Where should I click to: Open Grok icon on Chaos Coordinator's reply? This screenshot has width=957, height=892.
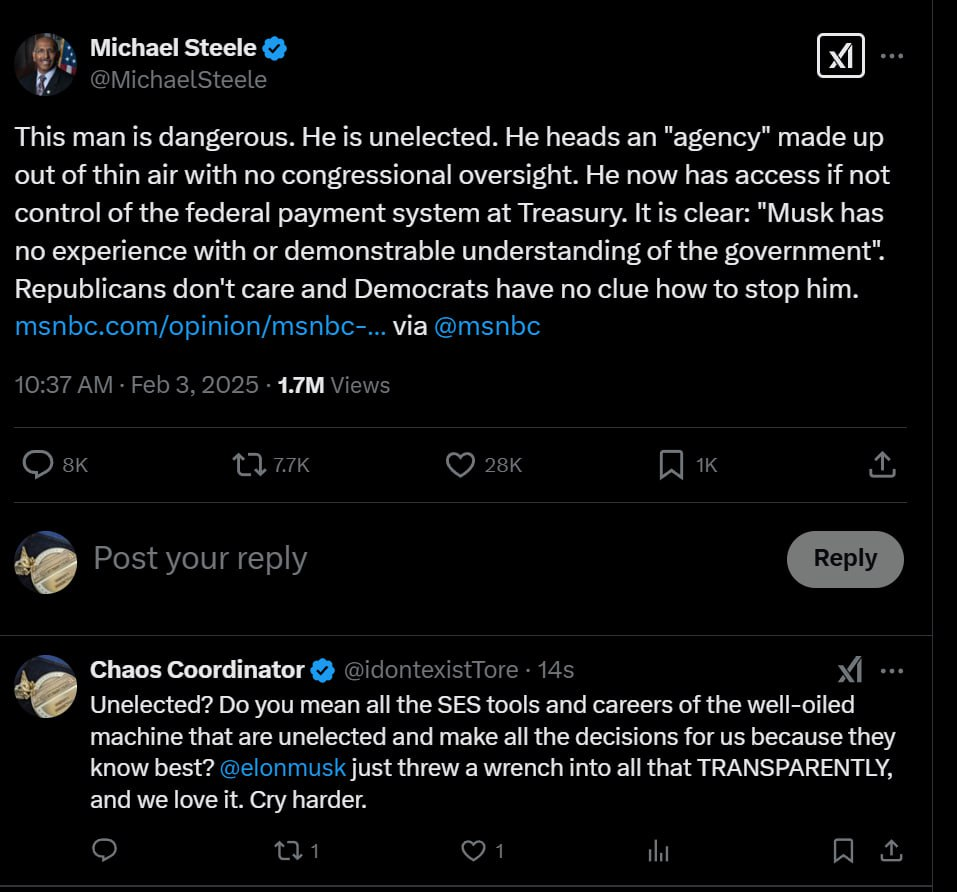click(849, 670)
